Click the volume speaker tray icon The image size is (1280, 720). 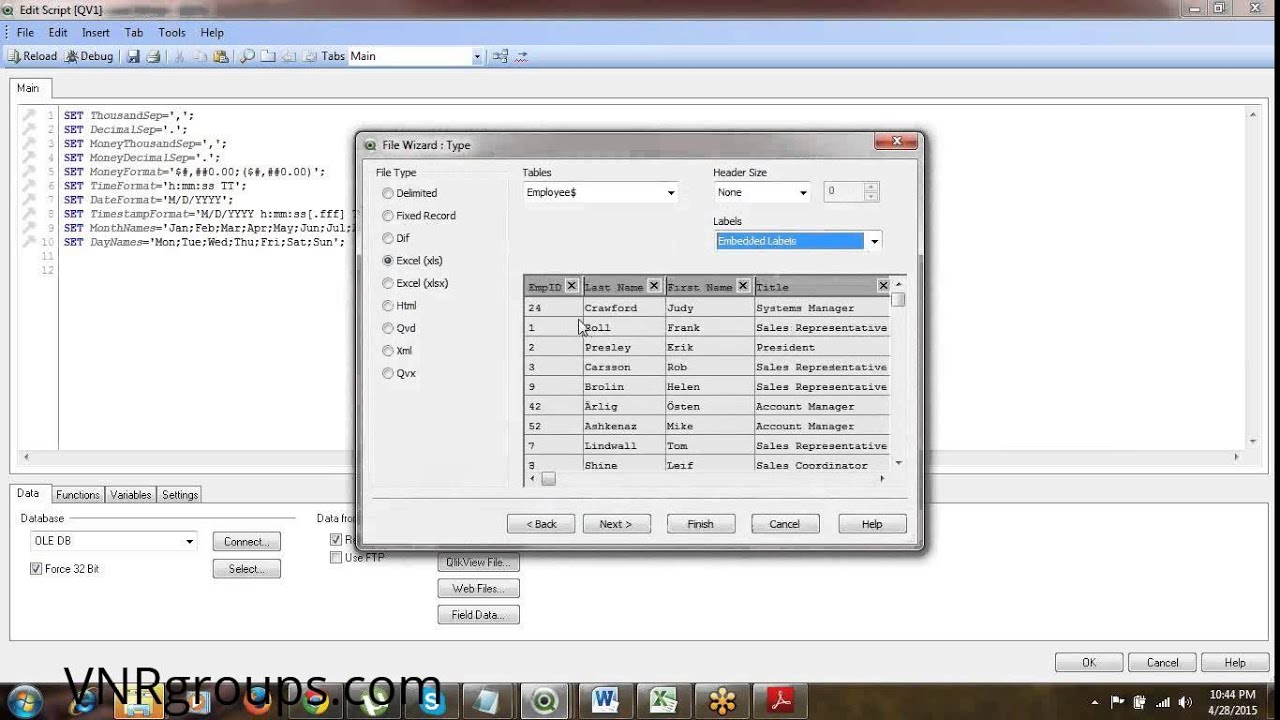1184,702
